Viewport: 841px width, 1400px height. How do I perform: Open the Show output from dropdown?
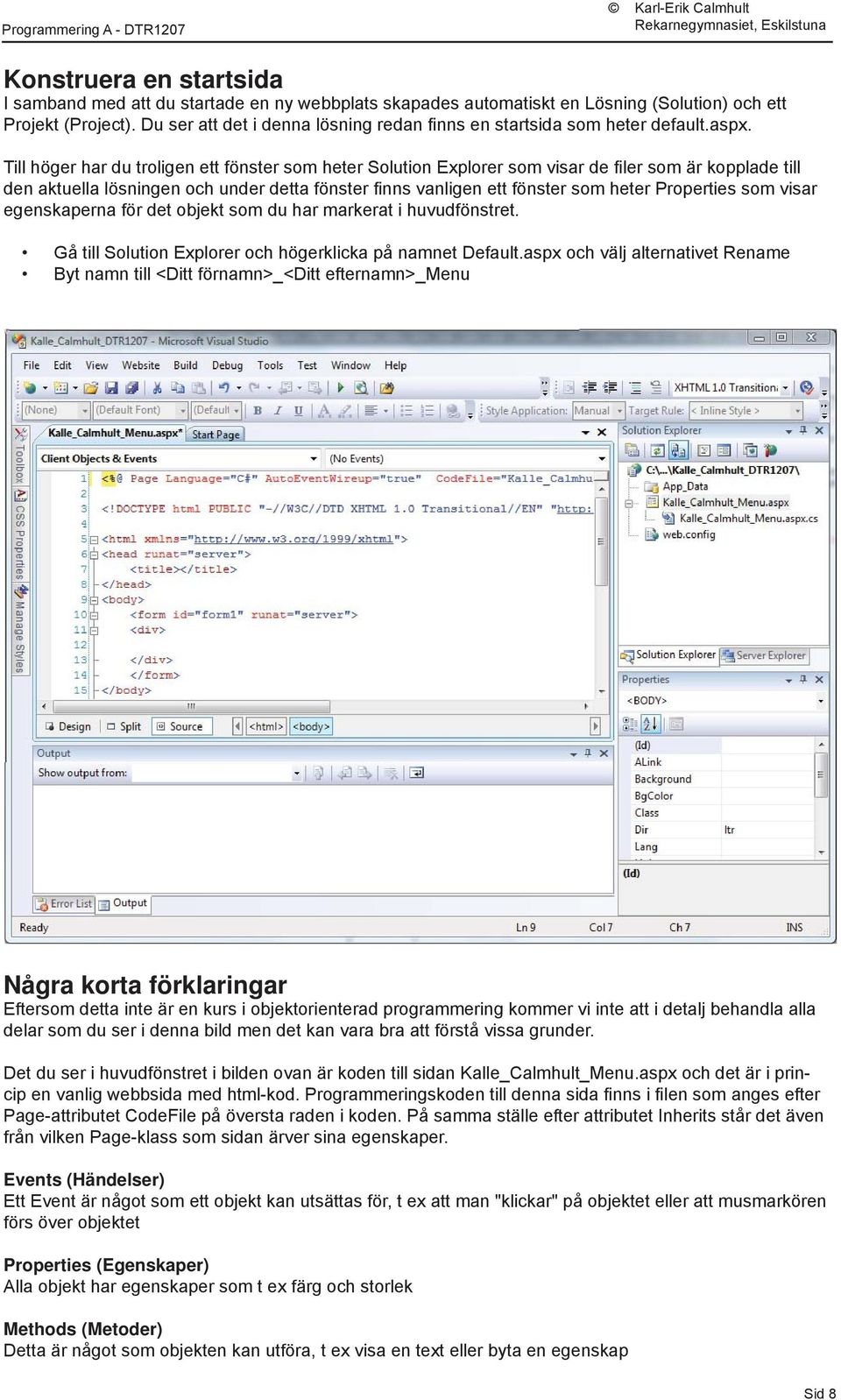click(x=297, y=773)
